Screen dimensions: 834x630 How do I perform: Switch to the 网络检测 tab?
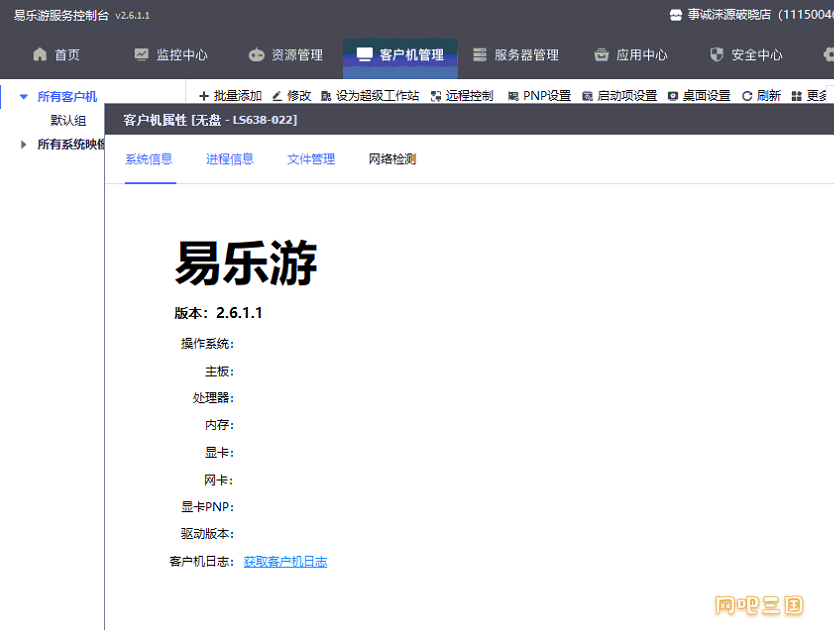[x=393, y=159]
